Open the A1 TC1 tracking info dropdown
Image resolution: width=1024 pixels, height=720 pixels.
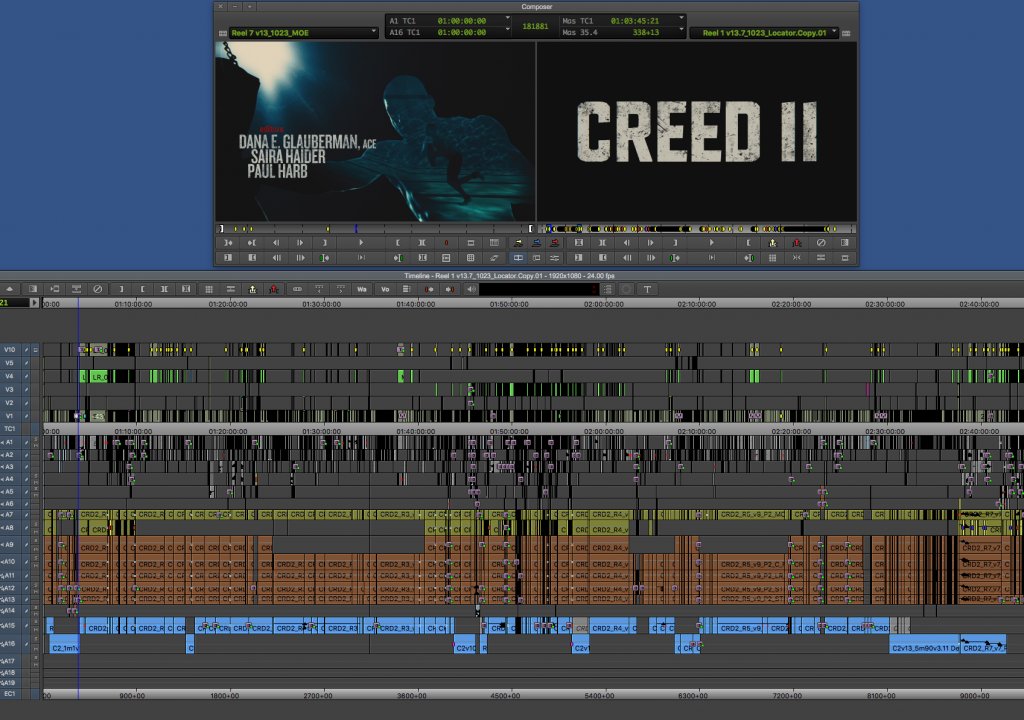coord(507,19)
